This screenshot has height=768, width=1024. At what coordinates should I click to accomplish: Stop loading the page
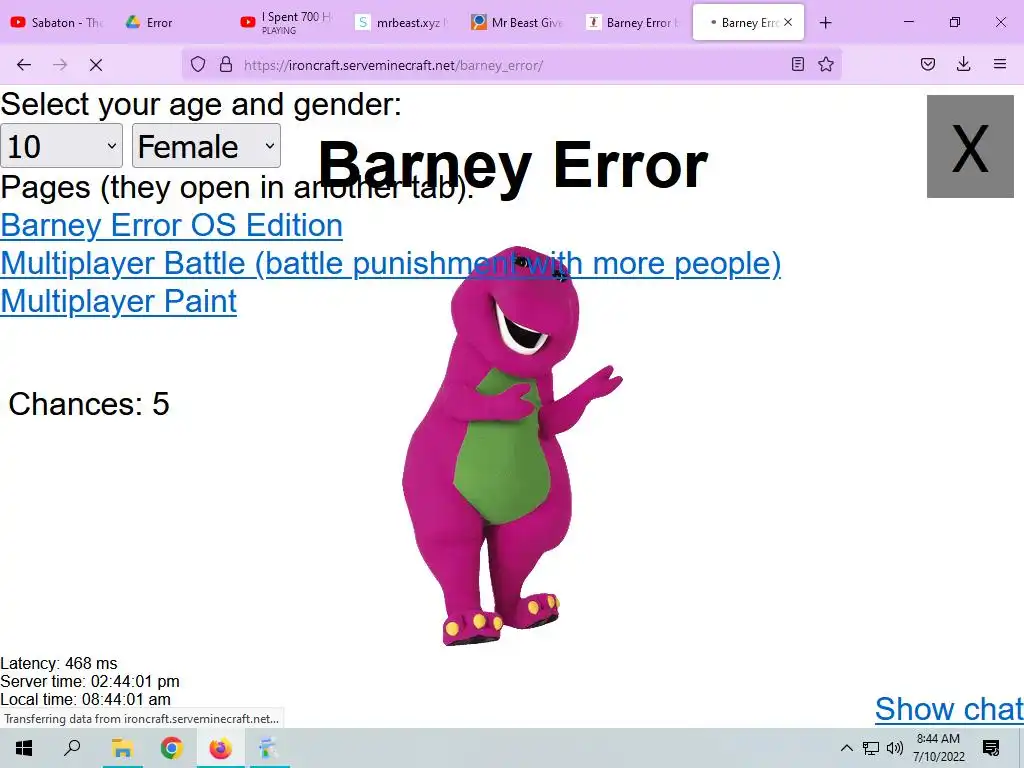96,65
